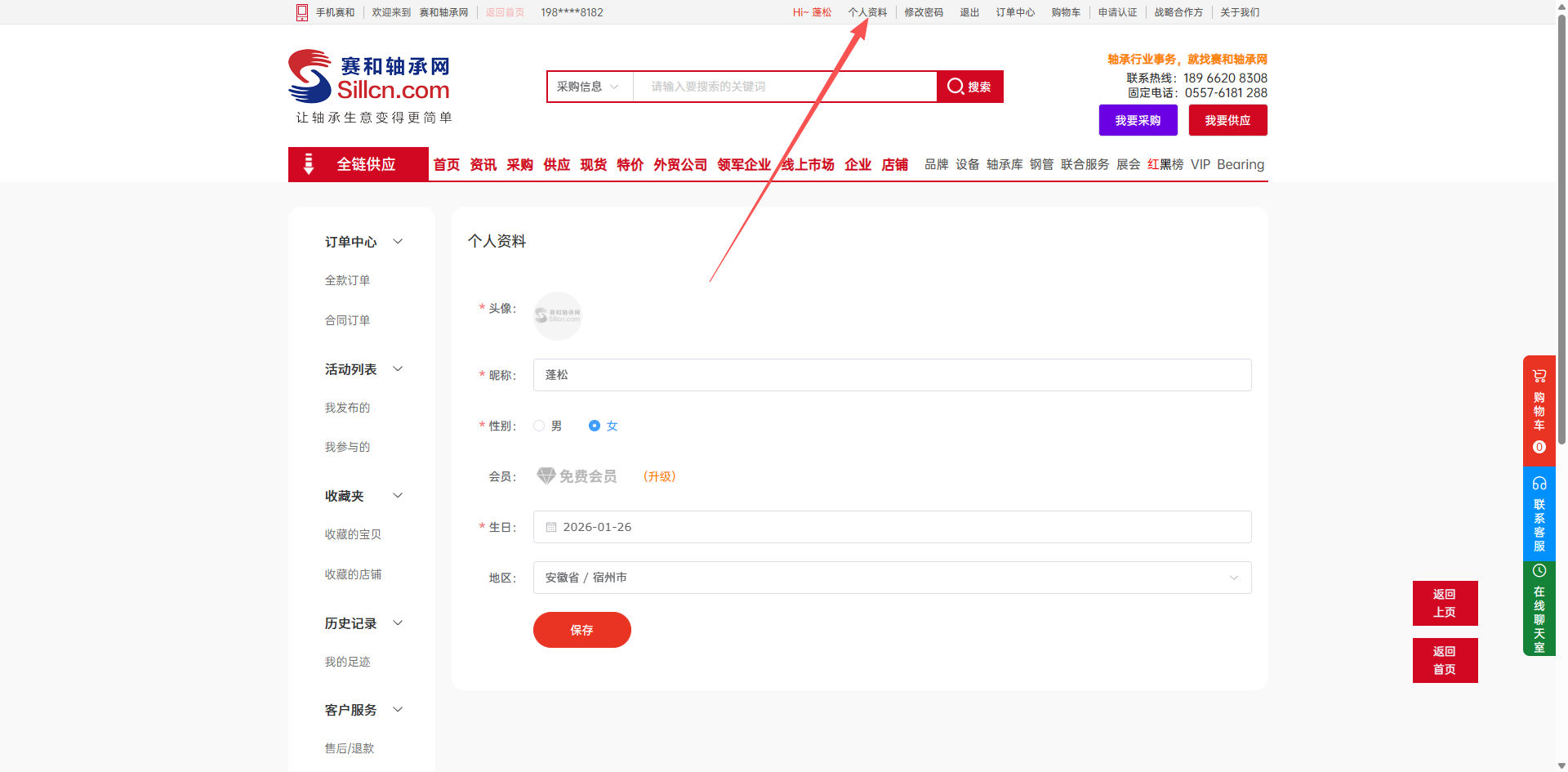Click the mobile phone icon in top bar
Screen dimensions: 1568x772
pyautogui.click(x=302, y=12)
